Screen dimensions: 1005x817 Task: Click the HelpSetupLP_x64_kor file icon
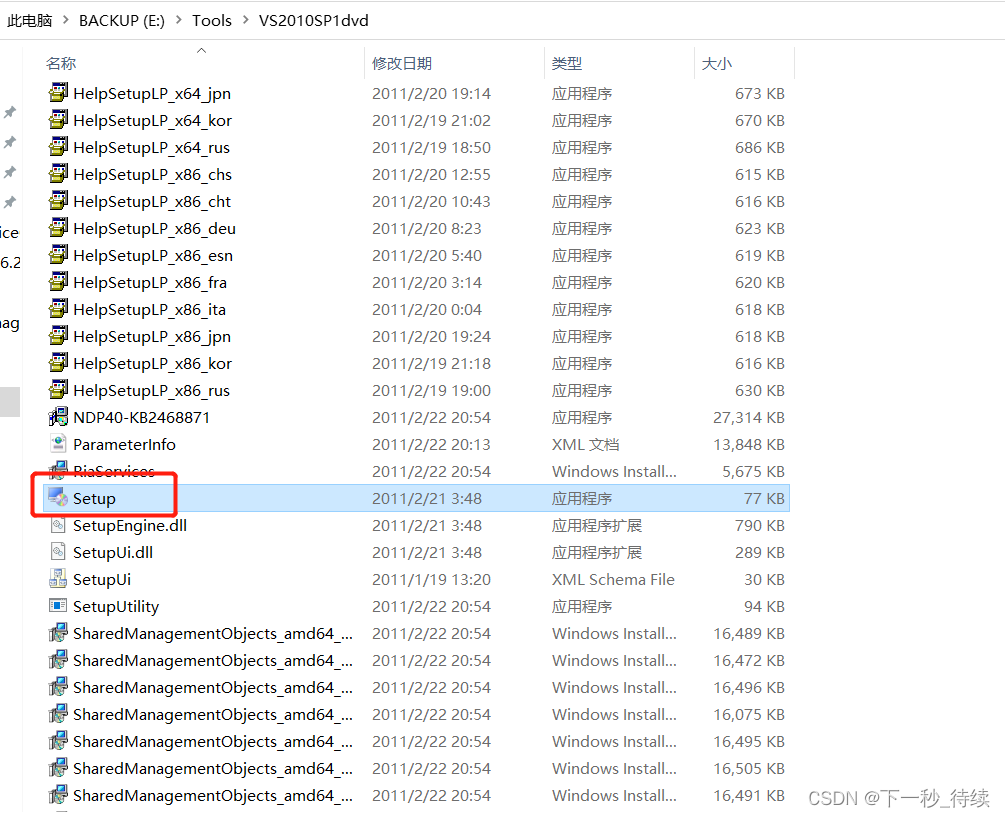pos(58,120)
